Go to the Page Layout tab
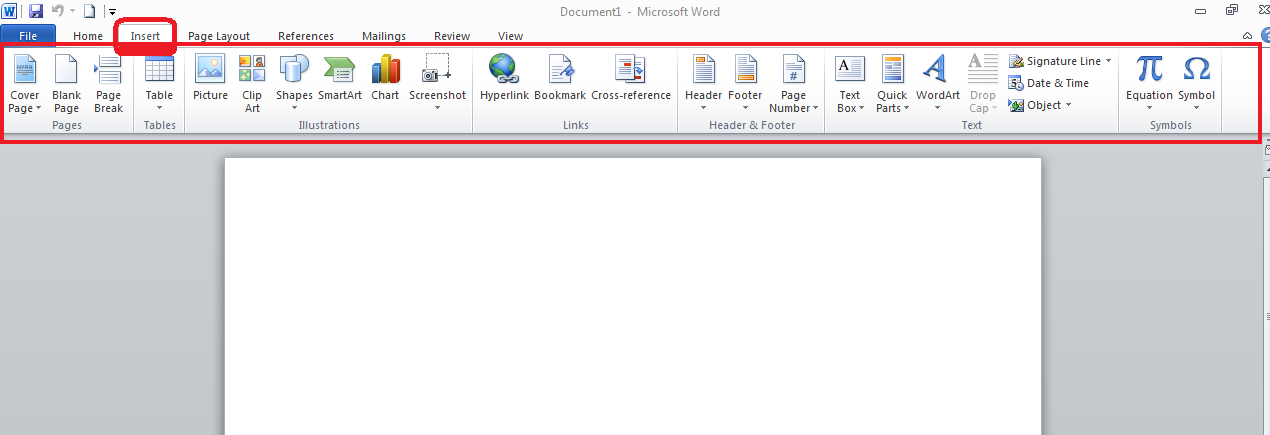Viewport: 1270px width, 435px height. (219, 36)
